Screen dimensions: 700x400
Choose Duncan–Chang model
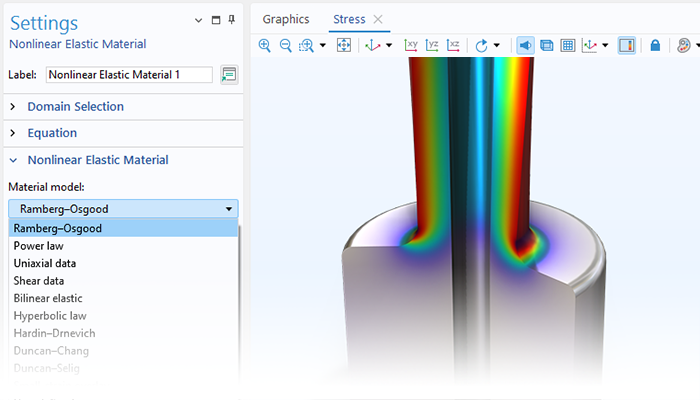(123, 351)
